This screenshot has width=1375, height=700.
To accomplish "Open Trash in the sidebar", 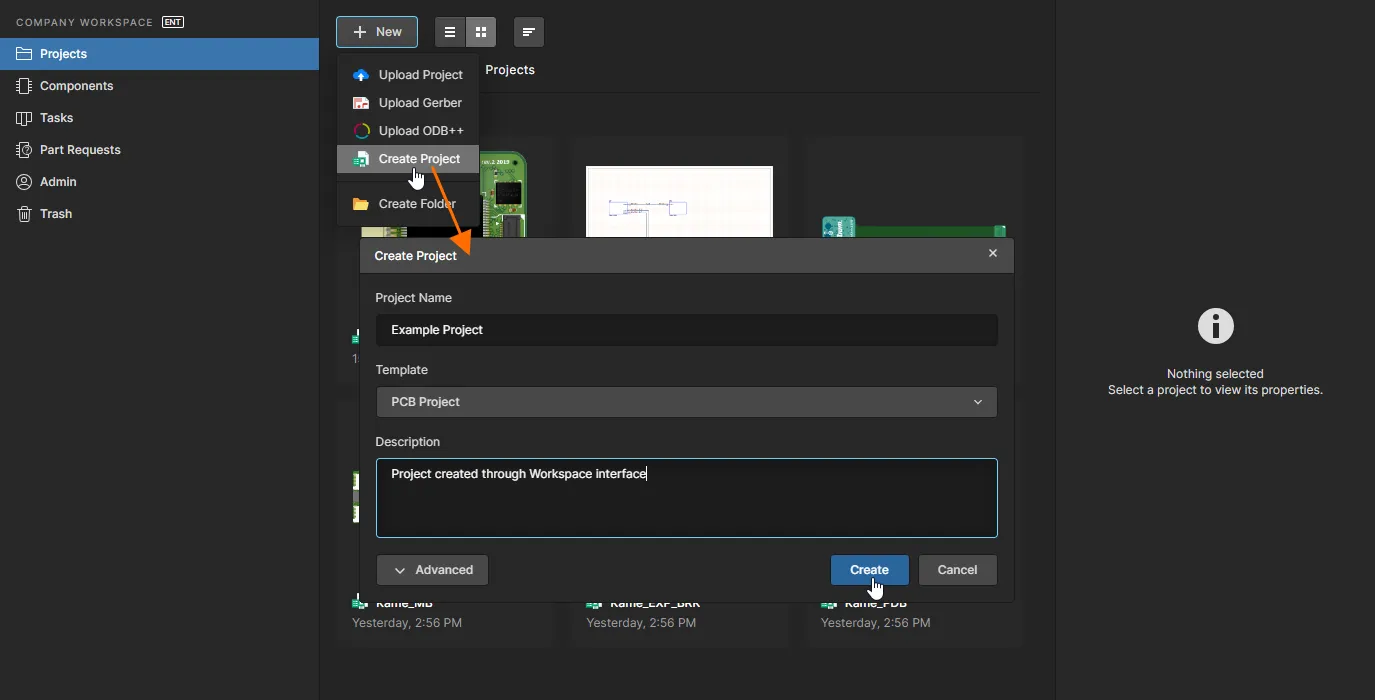I will [x=159, y=214].
